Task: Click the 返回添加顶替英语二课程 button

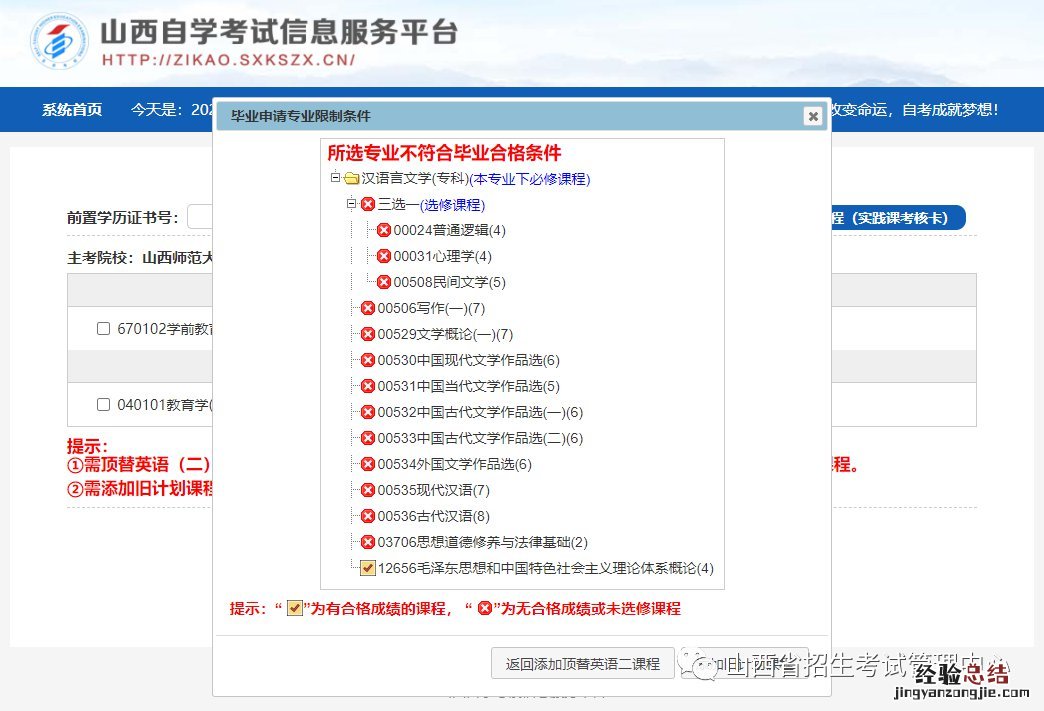Action: (583, 663)
